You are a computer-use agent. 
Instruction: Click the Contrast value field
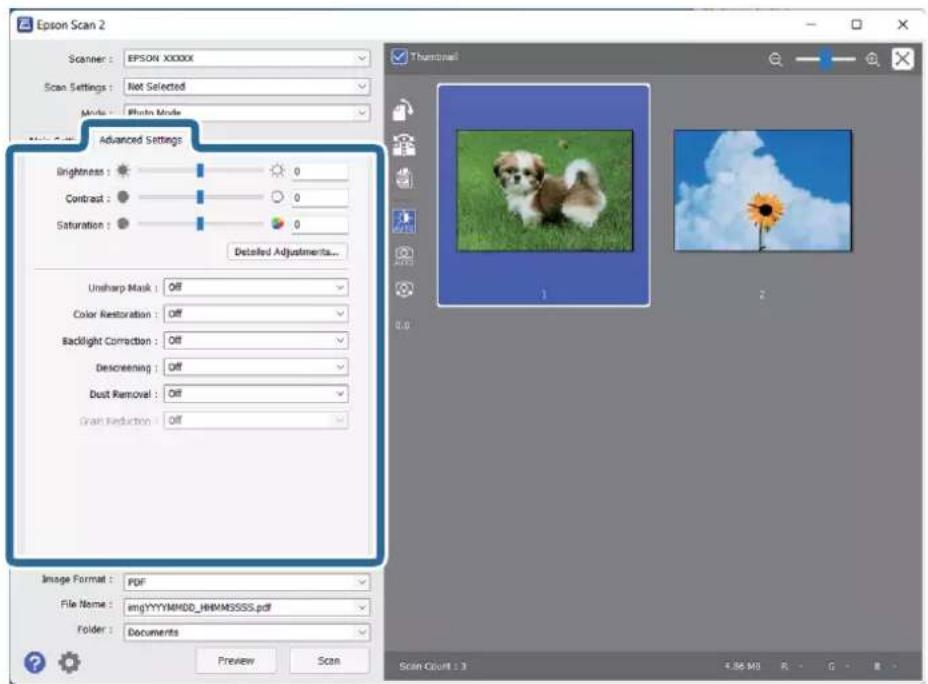tap(320, 198)
